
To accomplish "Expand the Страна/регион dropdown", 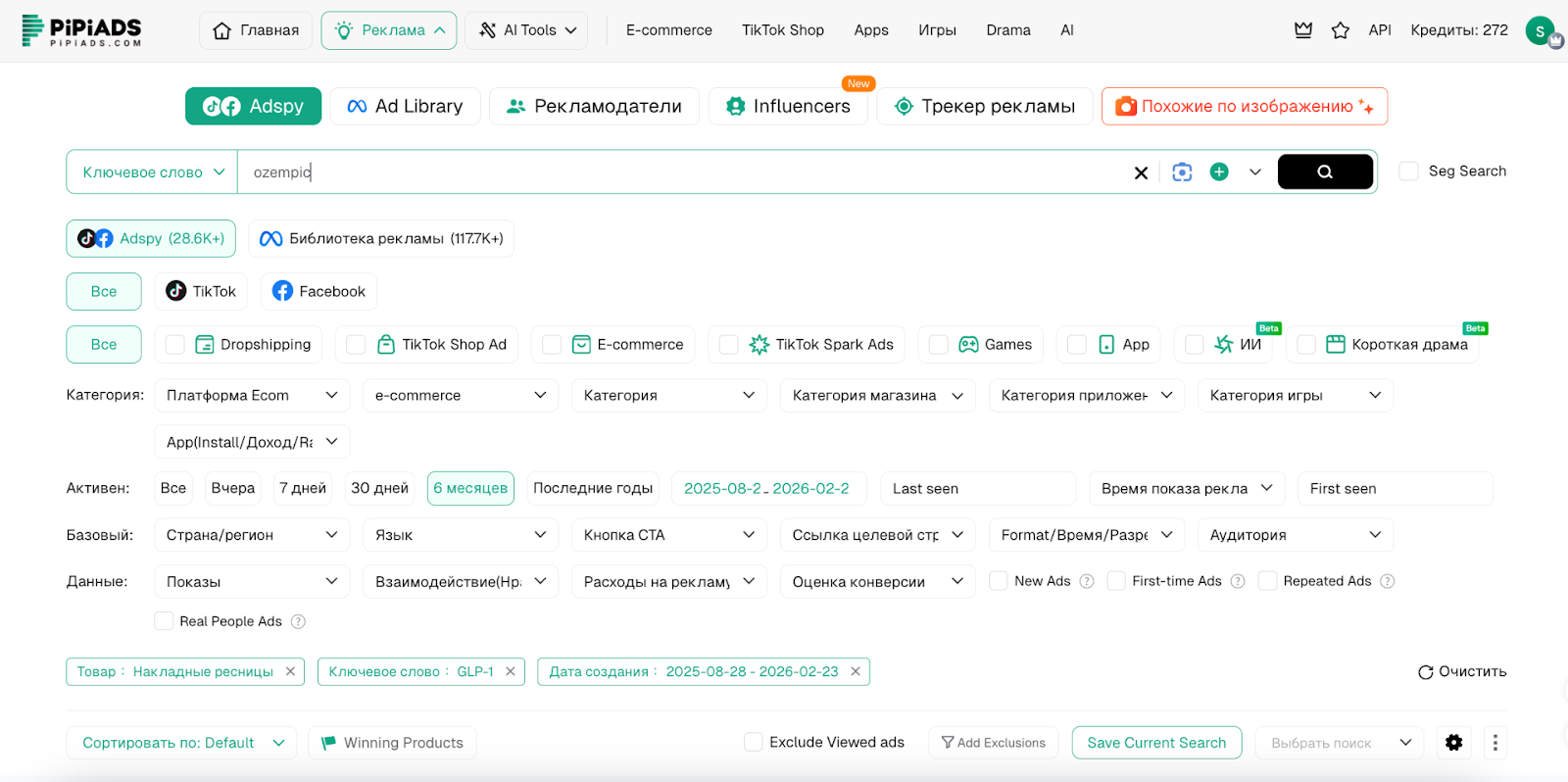I will (251, 535).
